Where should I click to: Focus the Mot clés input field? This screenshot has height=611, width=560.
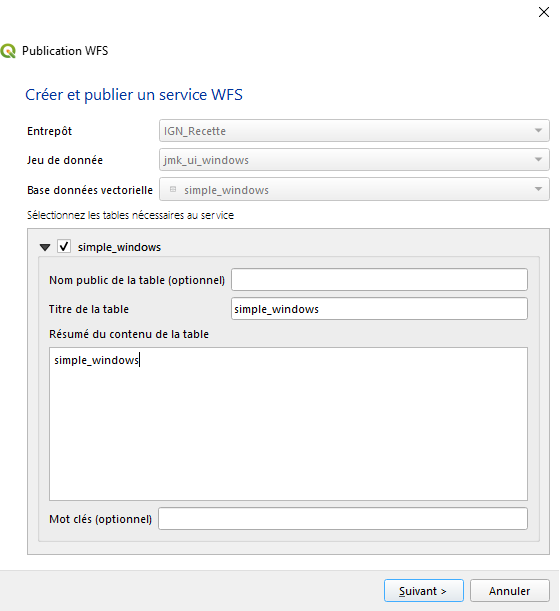click(x=343, y=519)
